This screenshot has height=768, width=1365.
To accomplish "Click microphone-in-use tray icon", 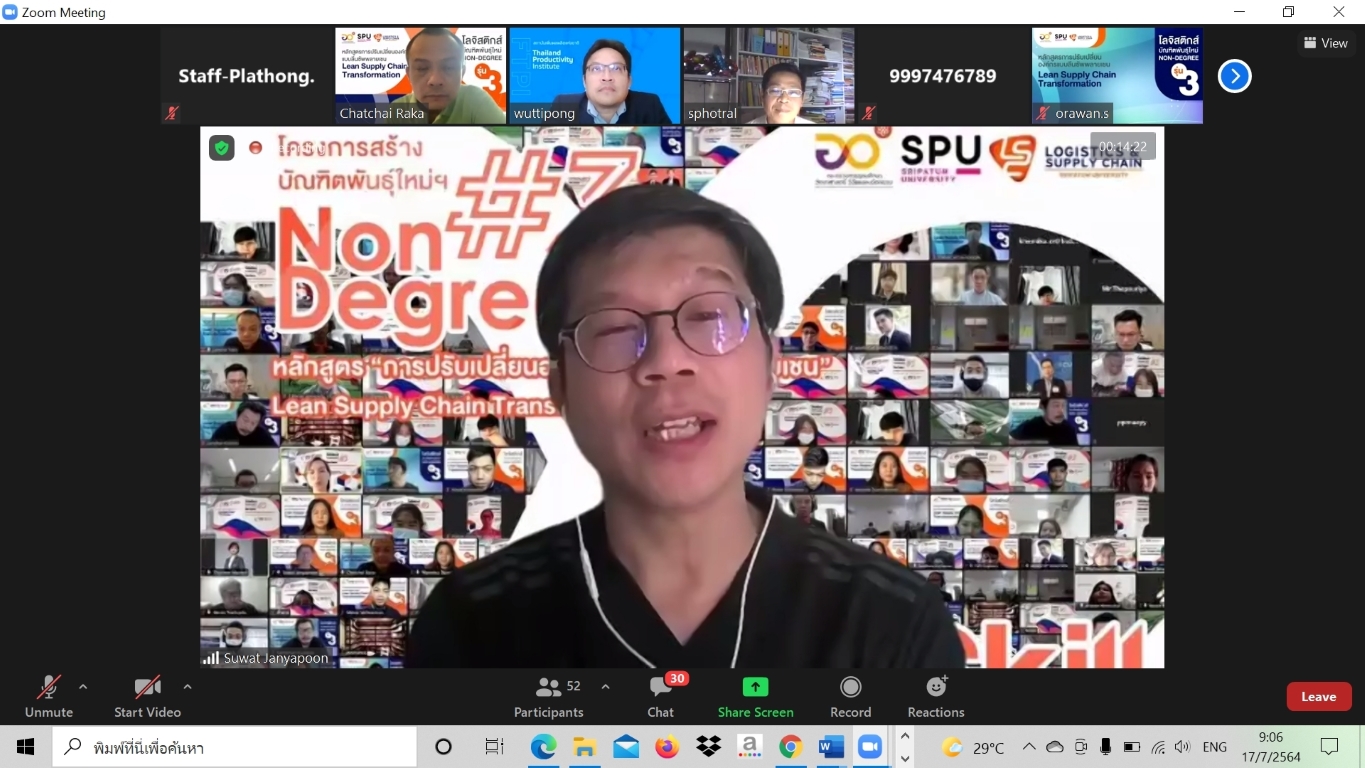I will click(1106, 747).
